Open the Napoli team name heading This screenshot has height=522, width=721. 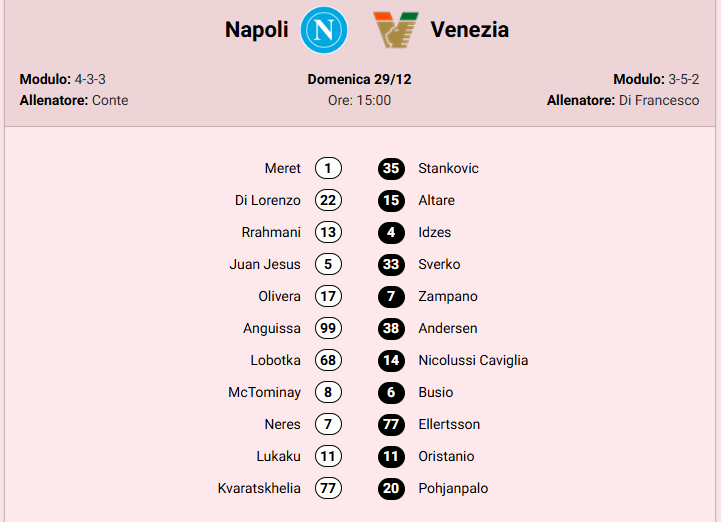[257, 30]
